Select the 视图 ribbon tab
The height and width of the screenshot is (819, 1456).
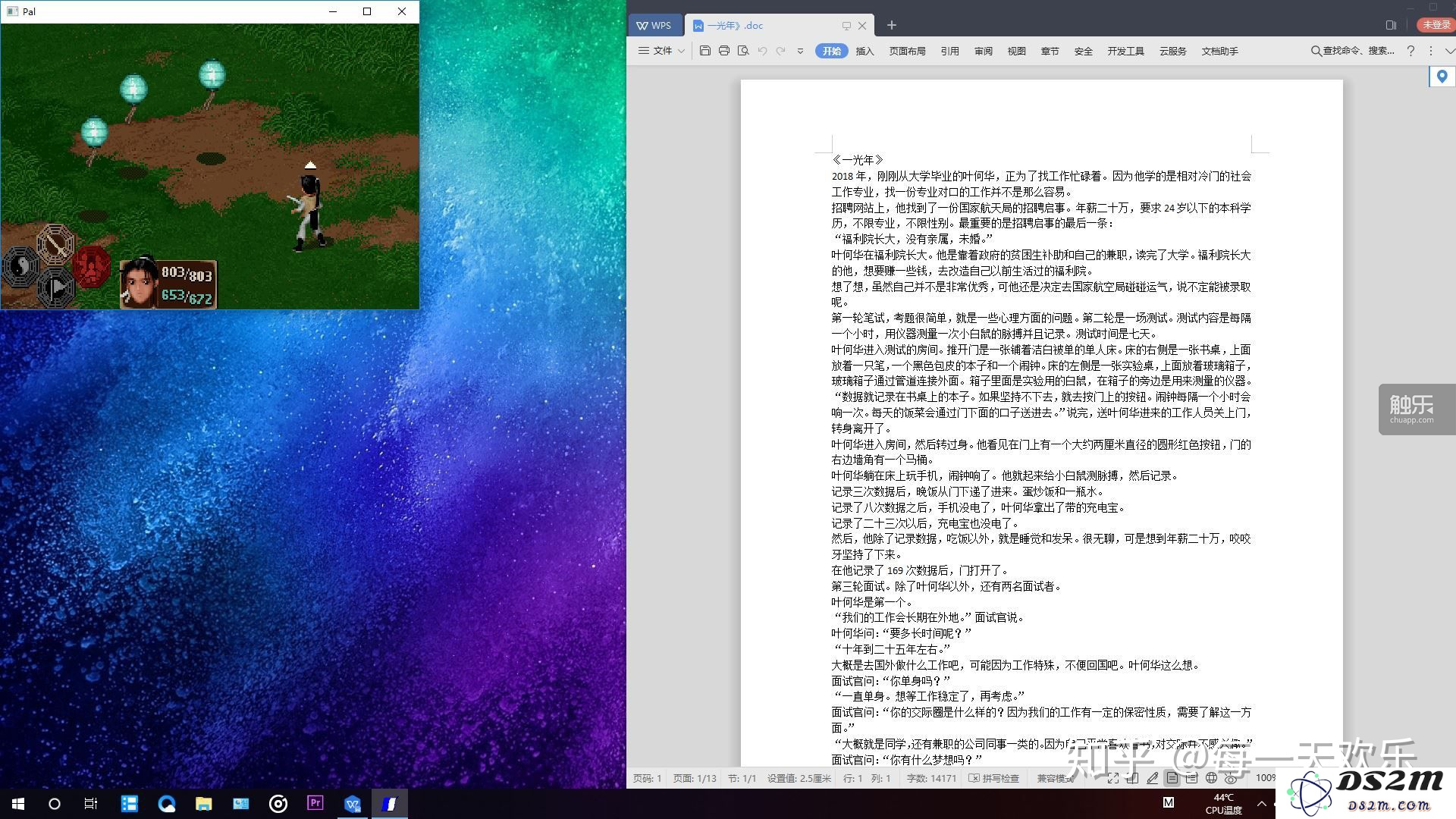coord(1017,51)
